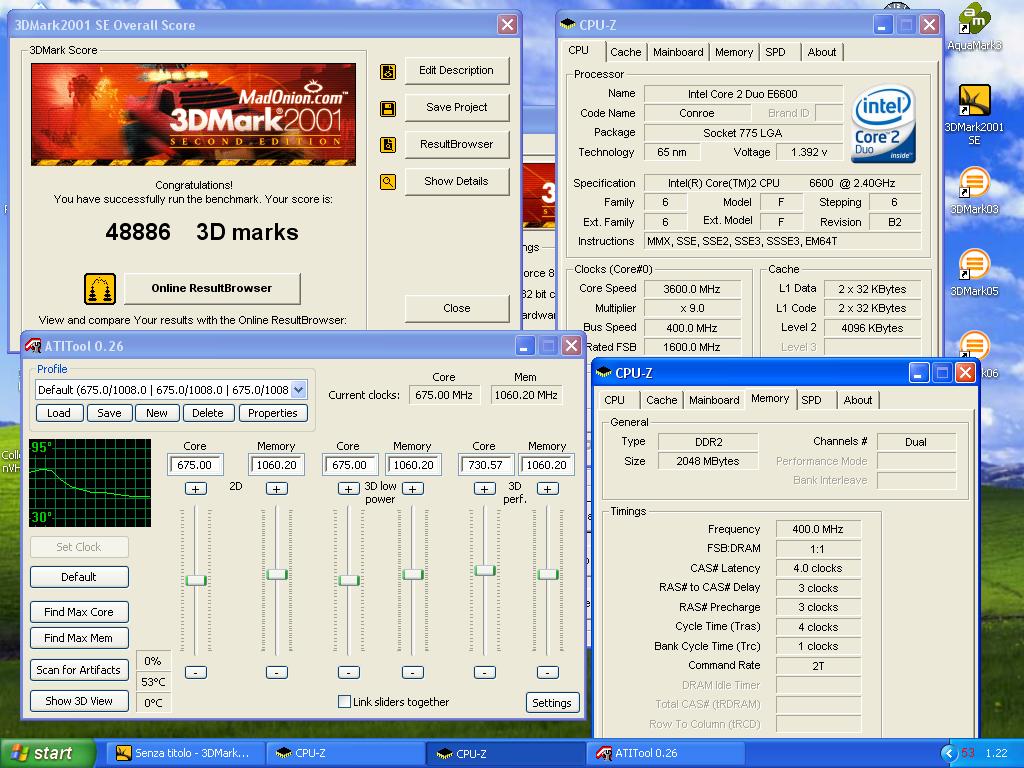Image resolution: width=1024 pixels, height=768 pixels.
Task: Click Default button in ATITool
Action: click(79, 577)
